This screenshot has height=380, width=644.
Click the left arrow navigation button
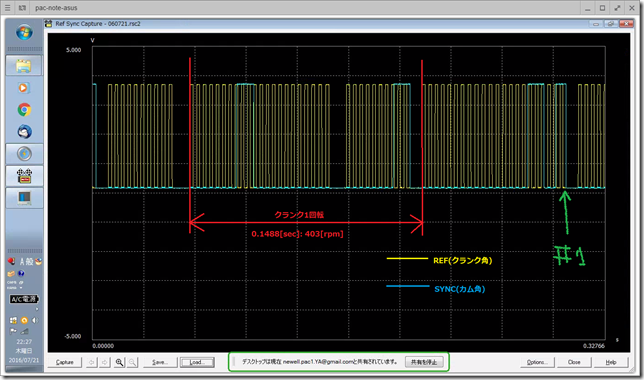[x=92, y=362]
